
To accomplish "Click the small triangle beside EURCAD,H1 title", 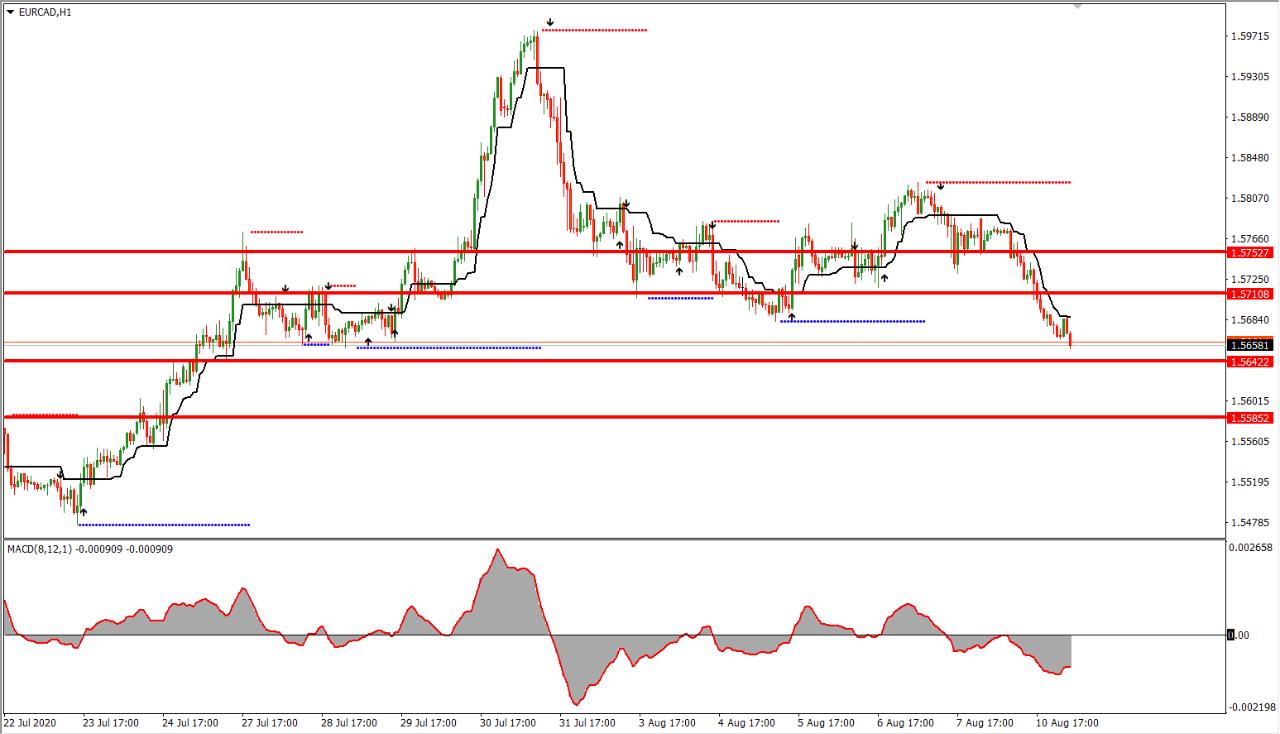I will coord(10,12).
